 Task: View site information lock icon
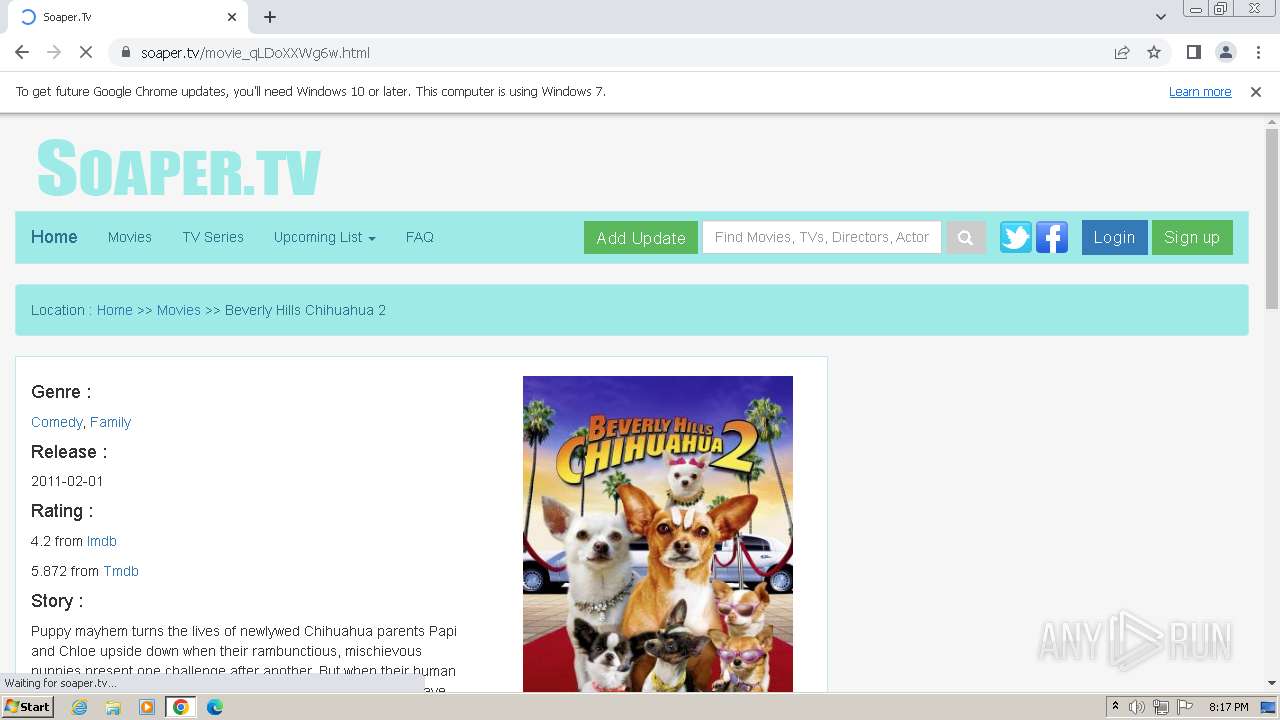pyautogui.click(x=126, y=53)
